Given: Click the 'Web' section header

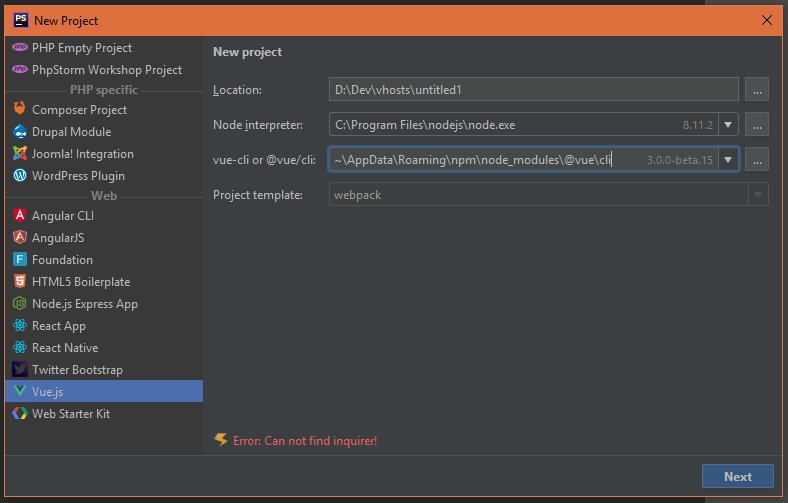Looking at the screenshot, I should click(104, 195).
